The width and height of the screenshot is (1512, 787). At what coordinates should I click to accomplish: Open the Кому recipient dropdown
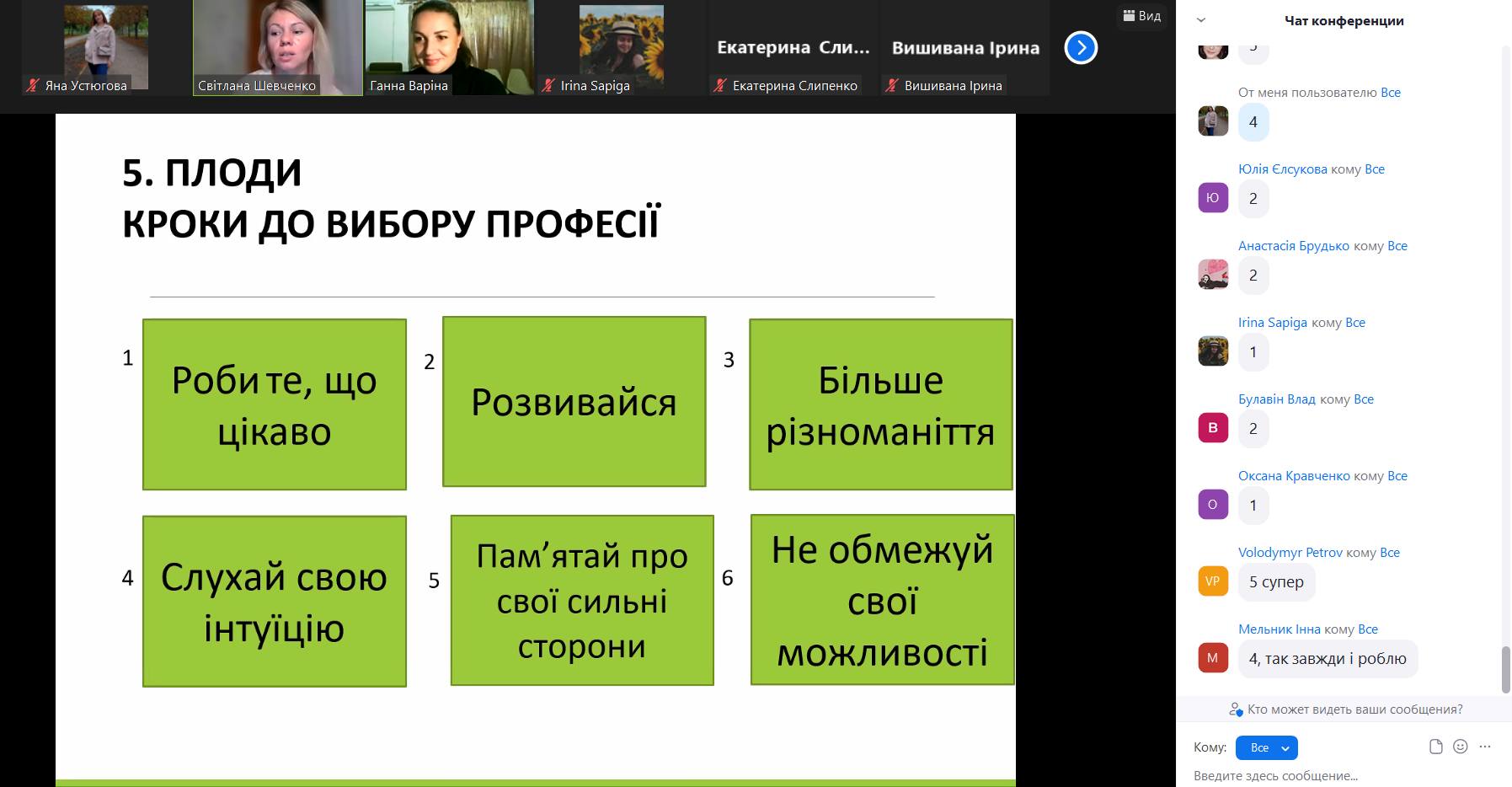coord(1266,747)
